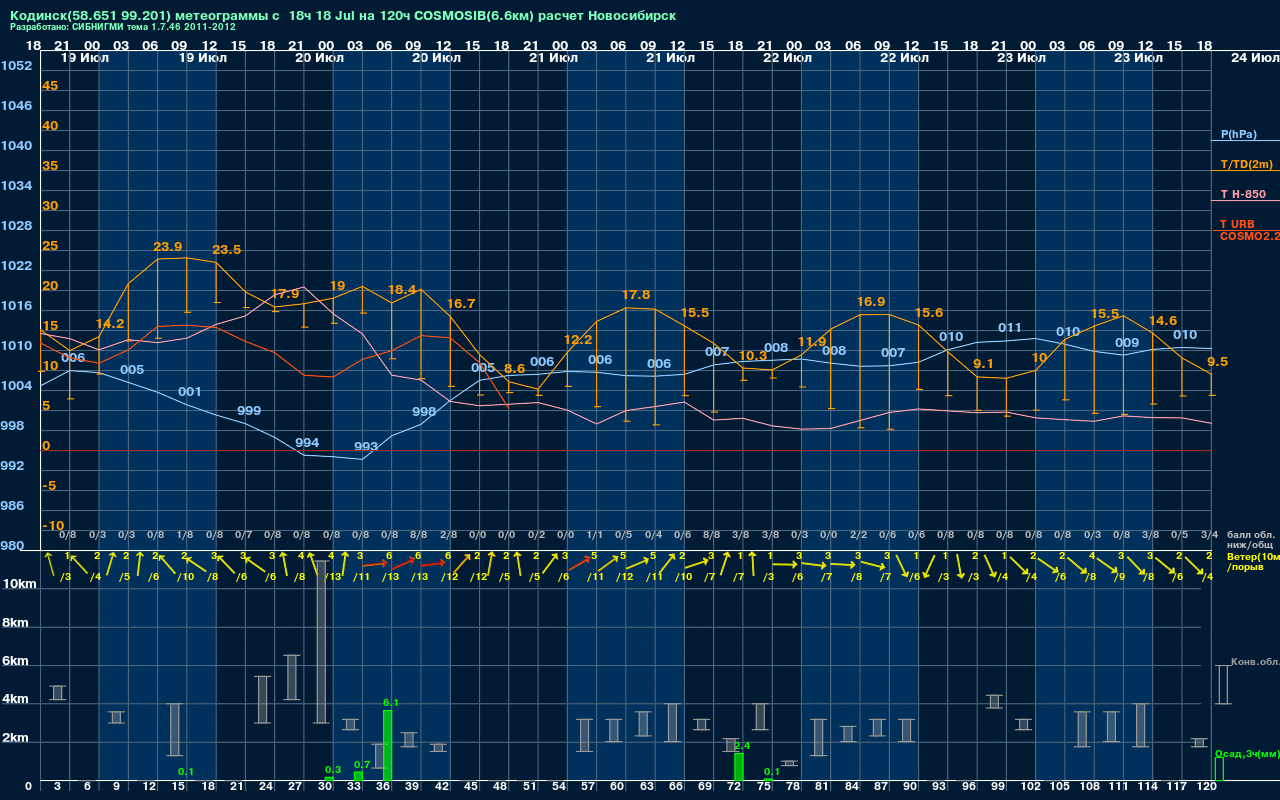The height and width of the screenshot is (800, 1280).
Task: Click the 009 pressure curve label
Action: point(1127,343)
